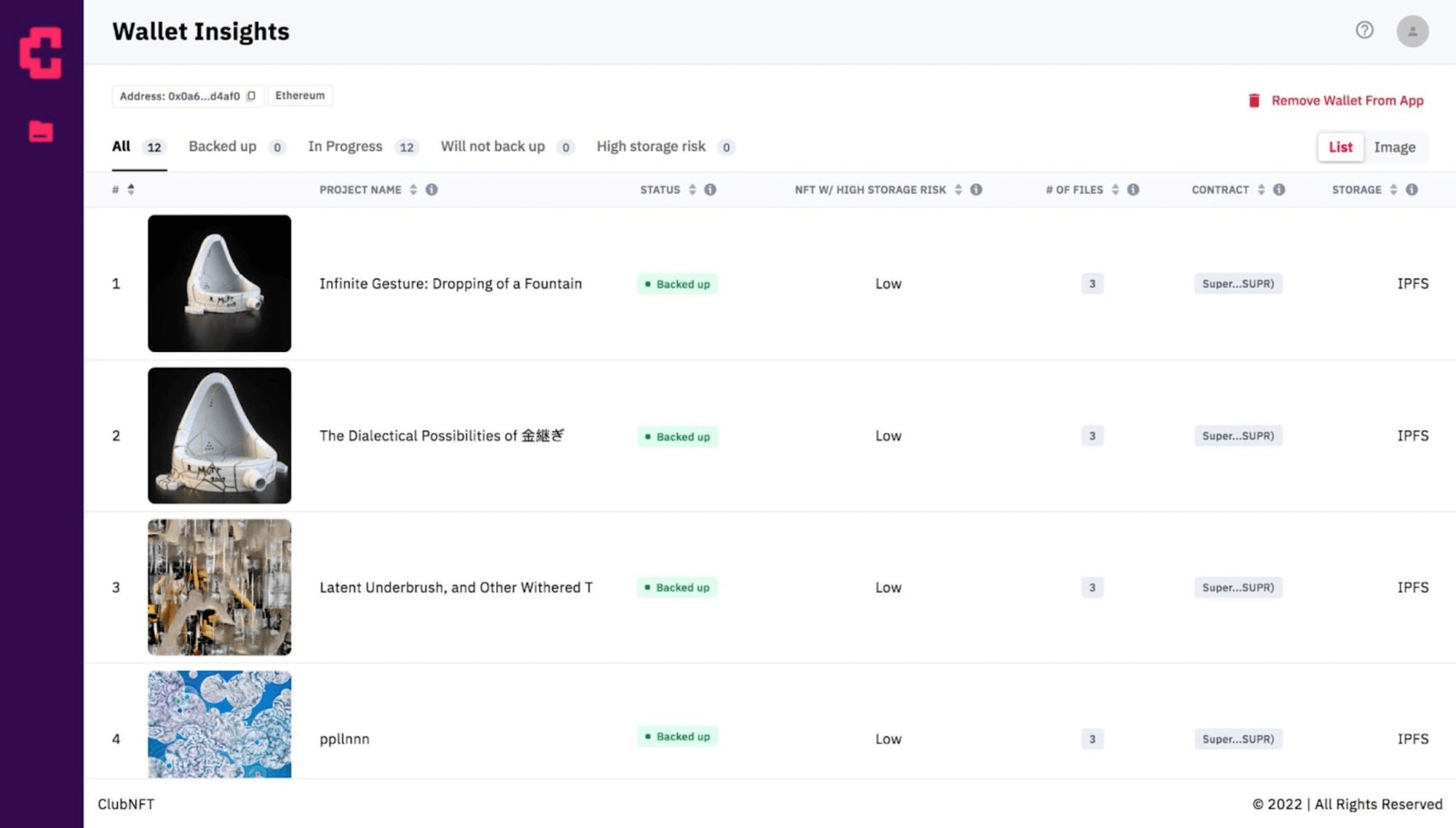Viewport: 1456px width, 828px height.
Task: Click 'The Dialectical Possibilities of 金継ぎ'
Action: [442, 436]
